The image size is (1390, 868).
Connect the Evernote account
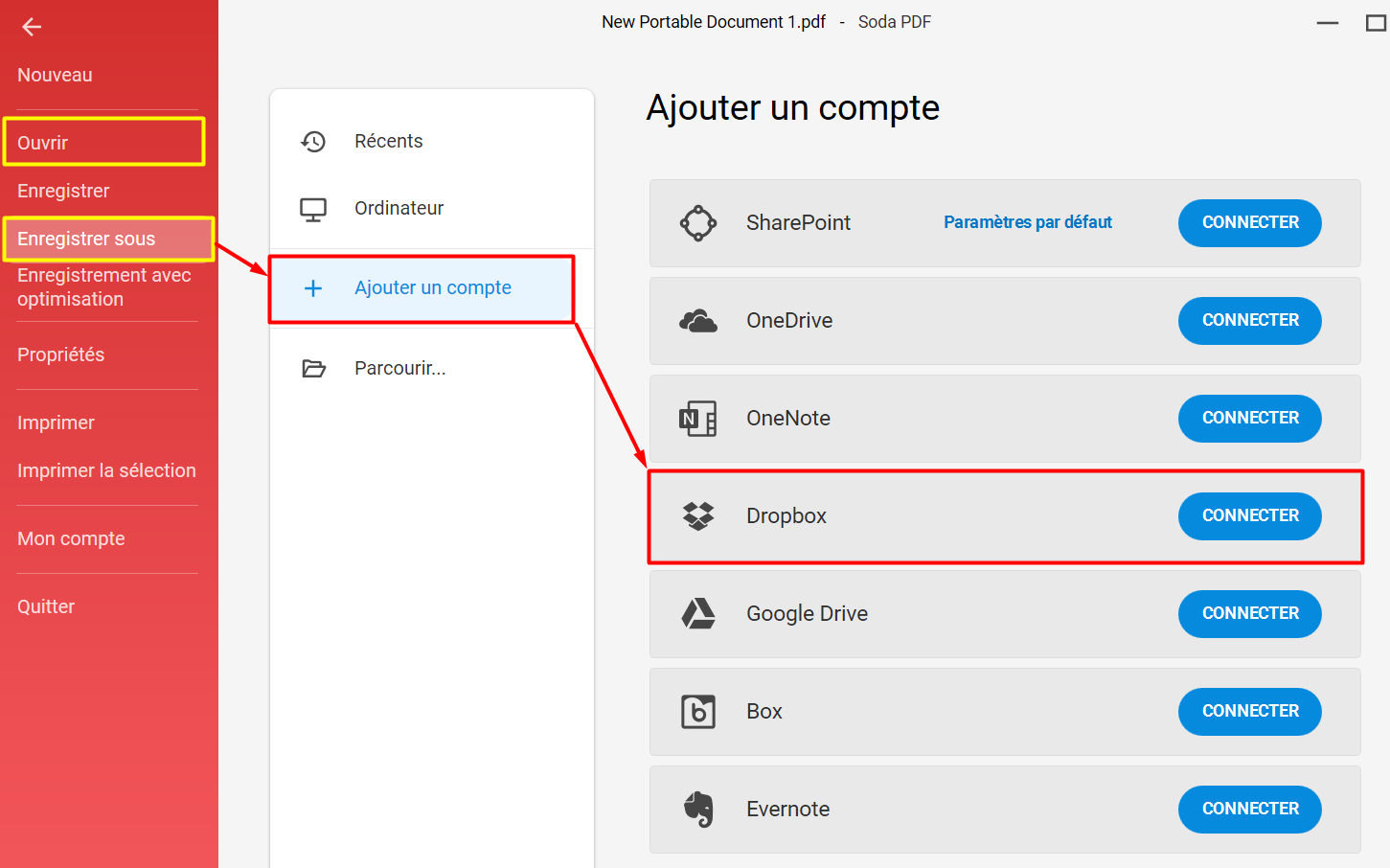coord(1250,810)
